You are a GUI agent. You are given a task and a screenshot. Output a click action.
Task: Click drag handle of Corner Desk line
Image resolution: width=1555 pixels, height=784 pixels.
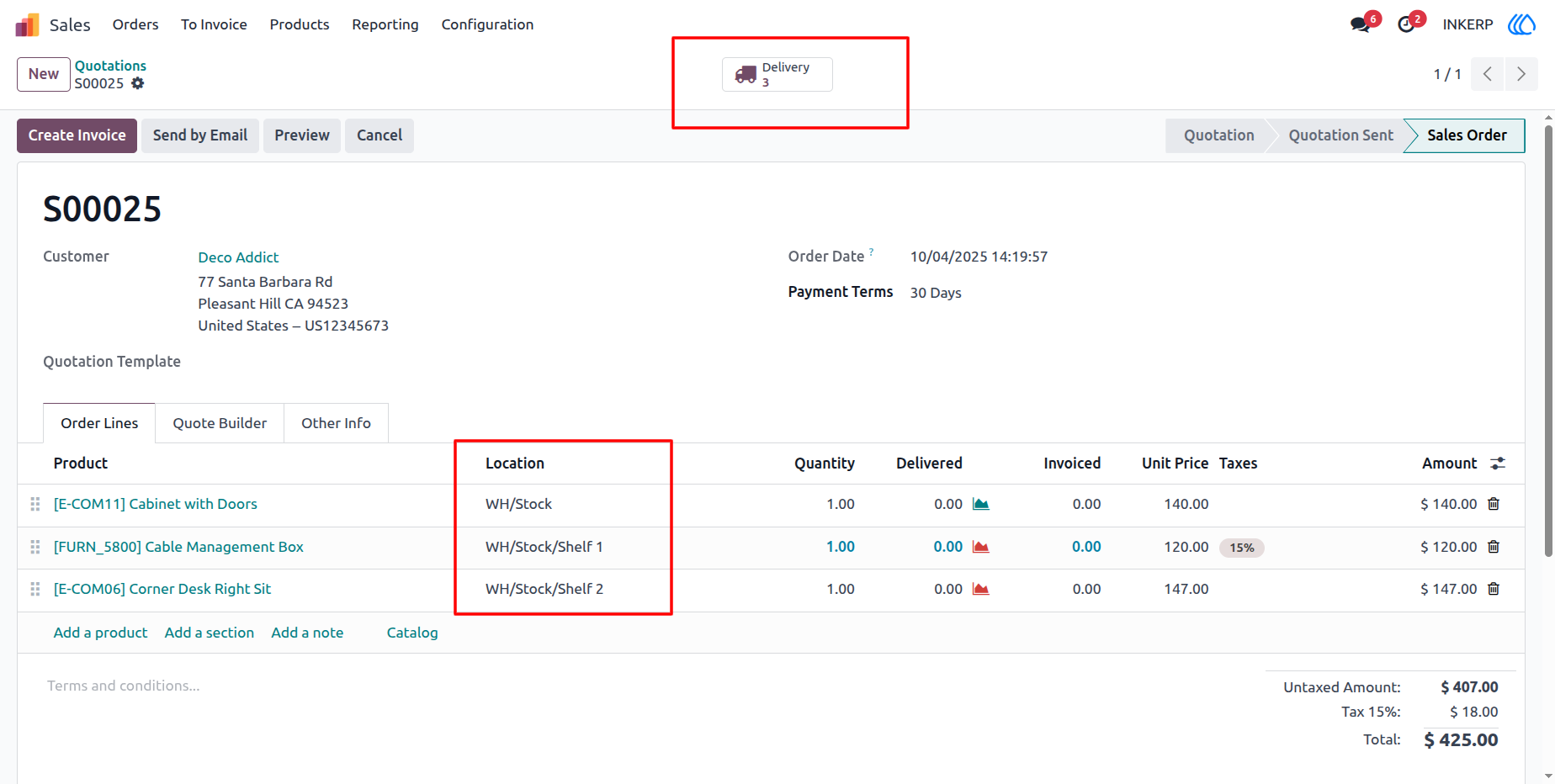click(35, 589)
